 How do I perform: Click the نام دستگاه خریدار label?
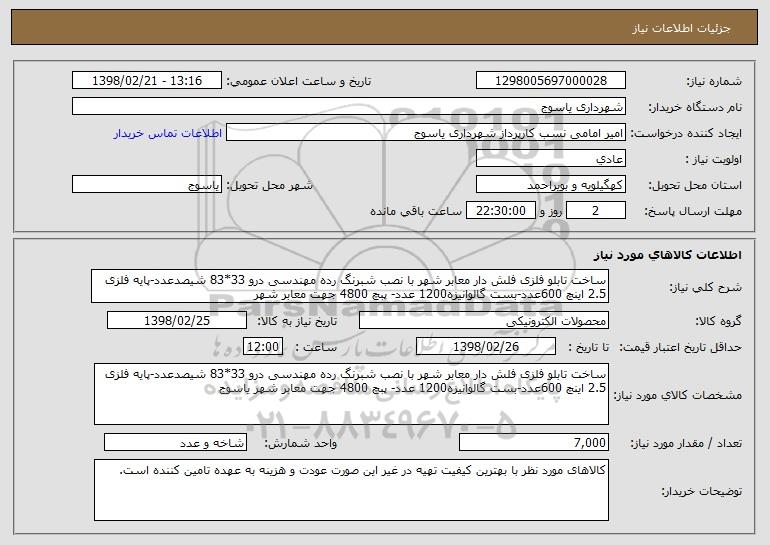[x=695, y=107]
